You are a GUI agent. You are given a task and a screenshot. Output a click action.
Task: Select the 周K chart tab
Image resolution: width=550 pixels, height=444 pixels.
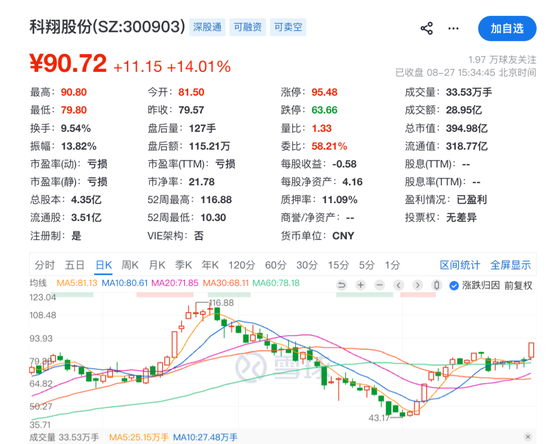pos(130,265)
